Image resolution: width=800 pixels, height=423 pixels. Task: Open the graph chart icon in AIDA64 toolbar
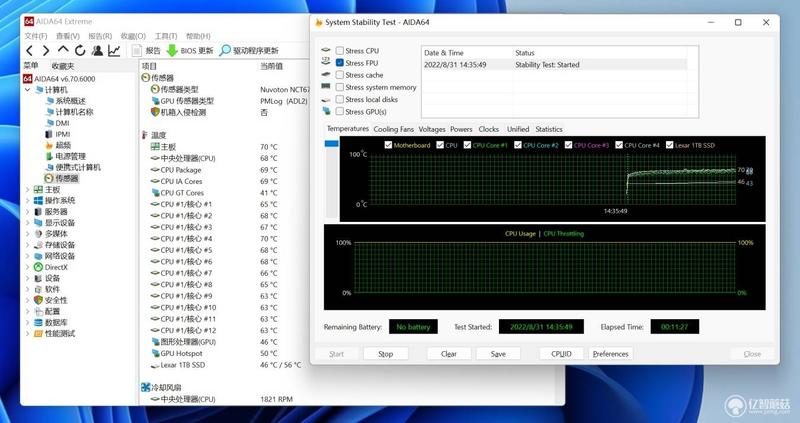114,51
